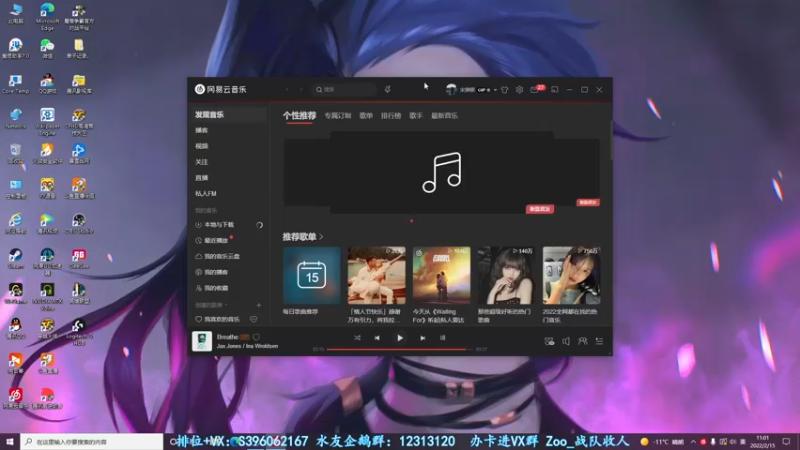Image resolution: width=800 pixels, height=450 pixels.
Task: Open the 推荐歌单 heading link
Action: pyautogui.click(x=303, y=237)
